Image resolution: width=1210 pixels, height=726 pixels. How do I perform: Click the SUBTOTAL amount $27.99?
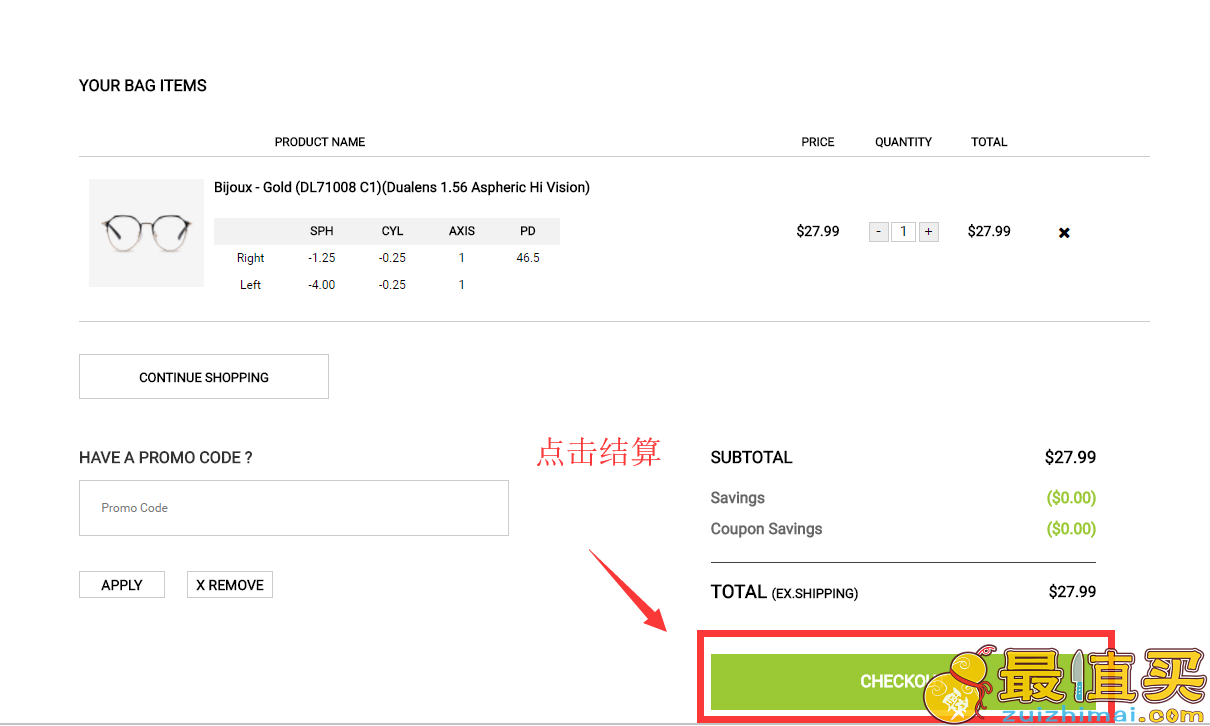(1070, 457)
